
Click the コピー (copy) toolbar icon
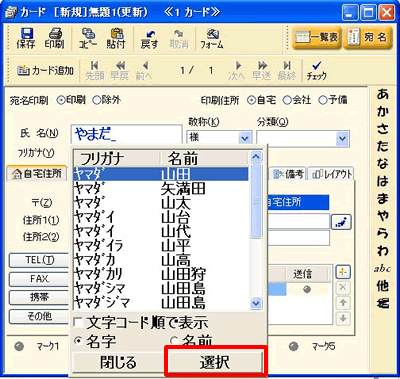(88, 38)
